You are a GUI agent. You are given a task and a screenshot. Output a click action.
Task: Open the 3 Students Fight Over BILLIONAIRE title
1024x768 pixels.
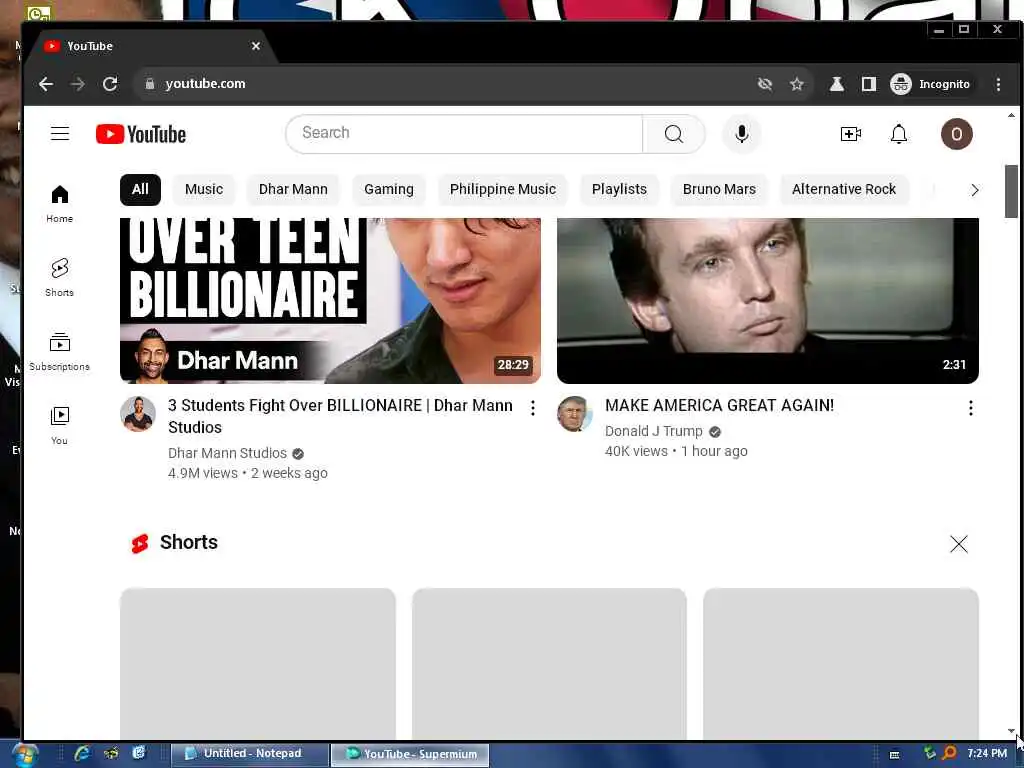click(340, 416)
